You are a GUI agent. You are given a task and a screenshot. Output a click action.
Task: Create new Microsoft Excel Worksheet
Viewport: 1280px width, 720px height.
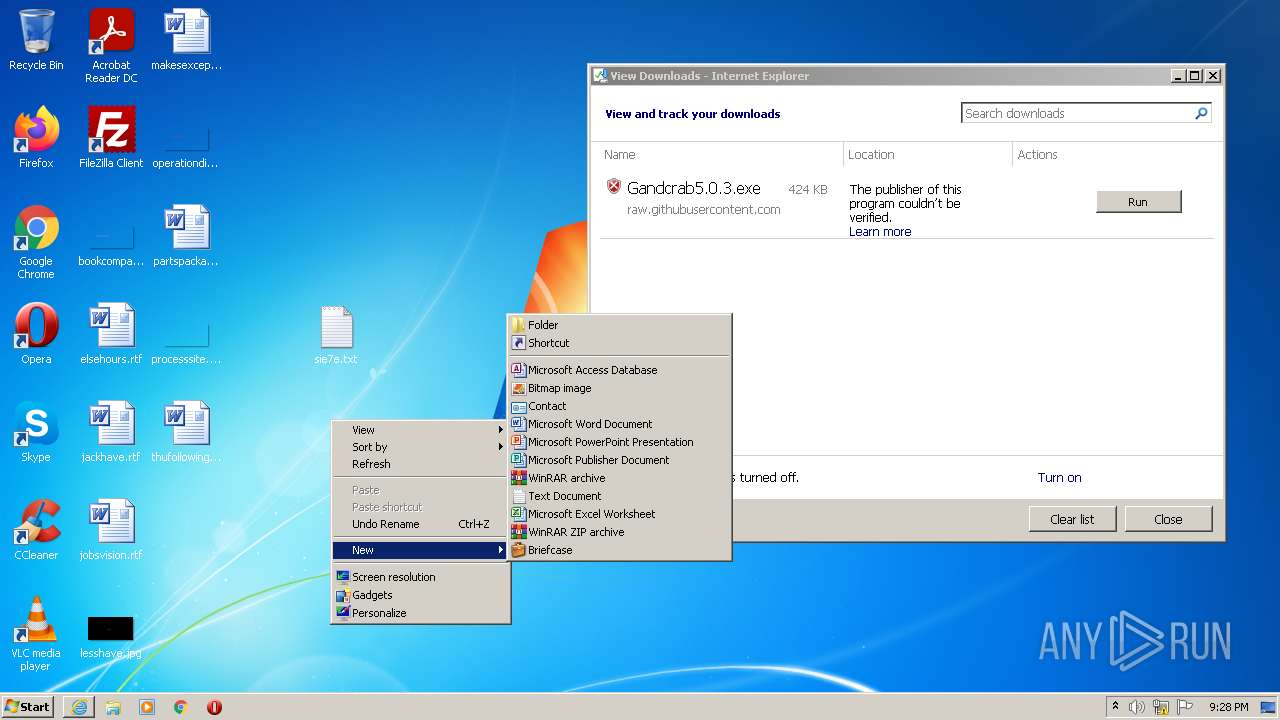tap(620, 514)
